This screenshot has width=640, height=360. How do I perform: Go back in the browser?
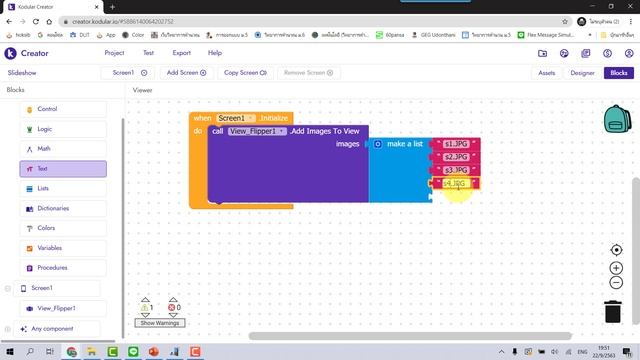[9, 22]
